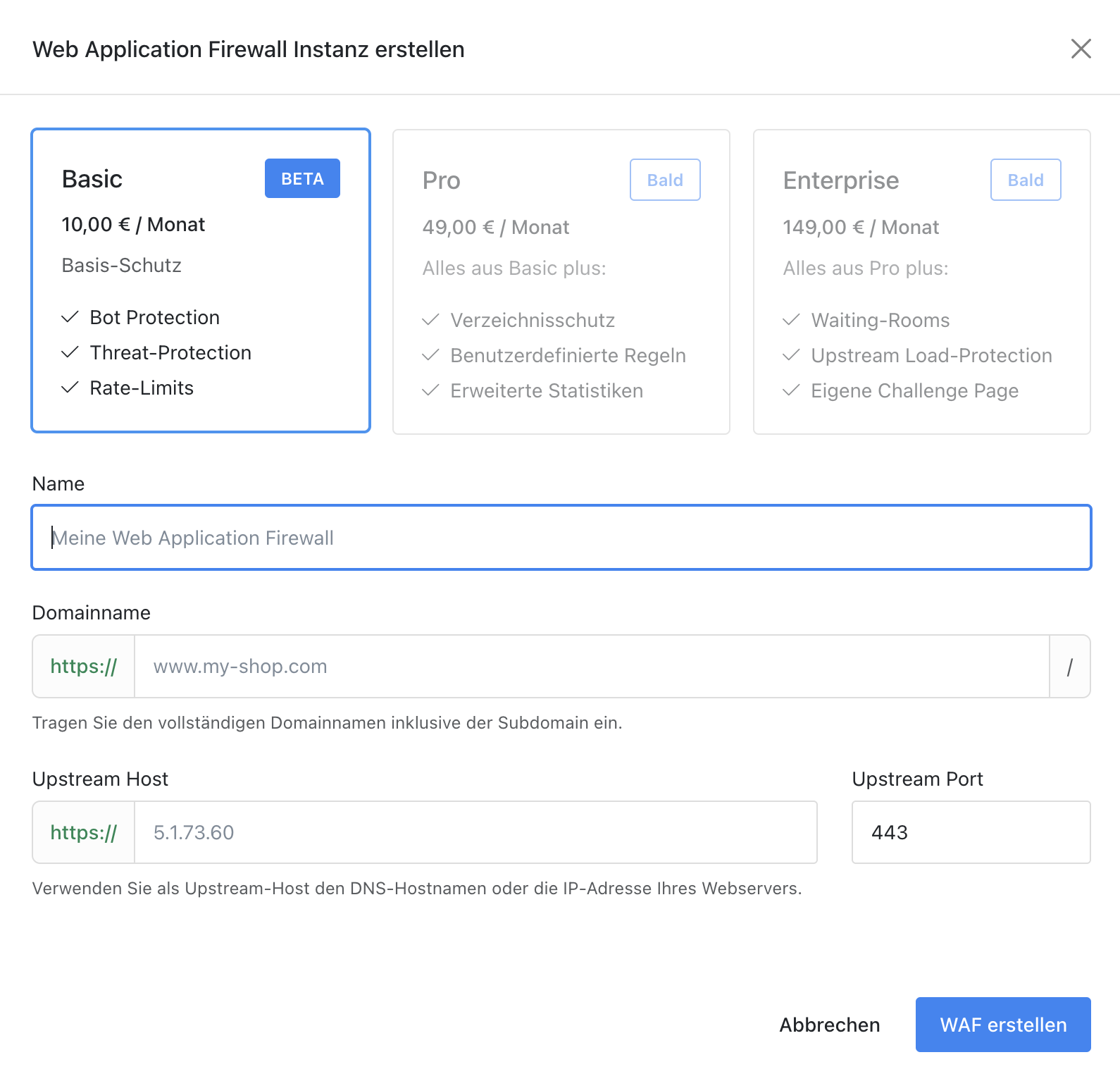The image size is (1120, 1081).
Task: Click the Verzeichnisschutz checkmark icon
Action: pos(430,320)
